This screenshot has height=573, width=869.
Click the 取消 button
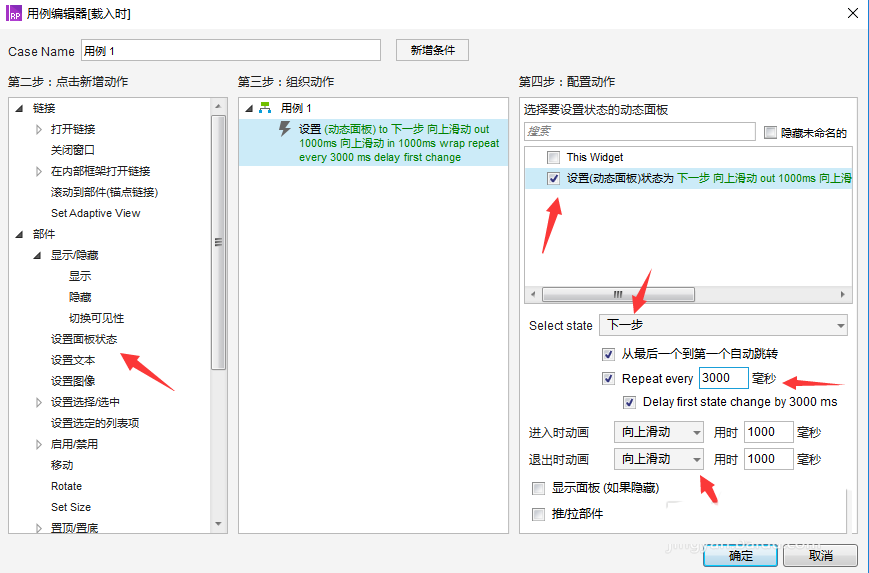[820, 555]
